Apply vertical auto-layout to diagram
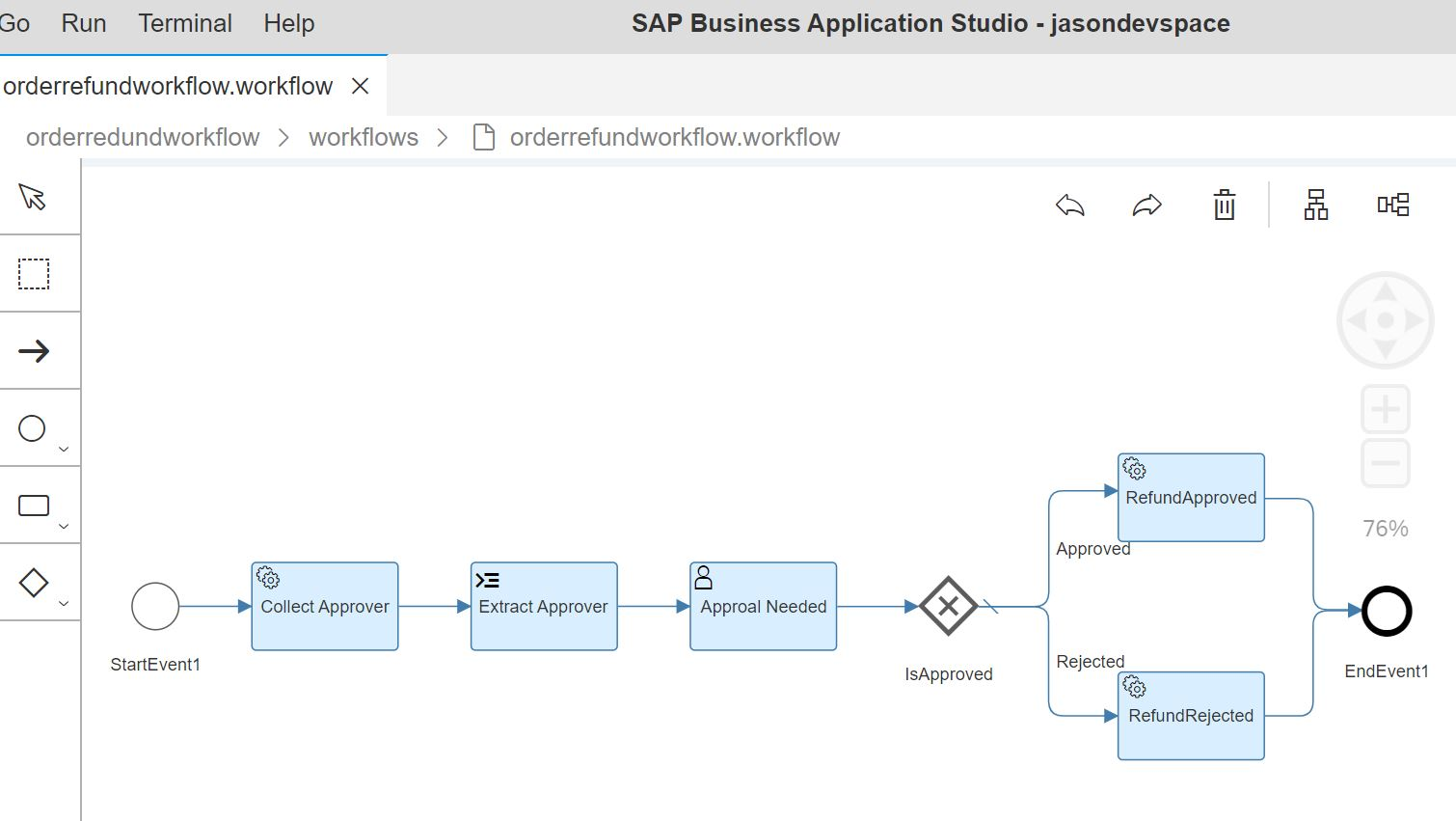1456x821 pixels. tap(1316, 205)
